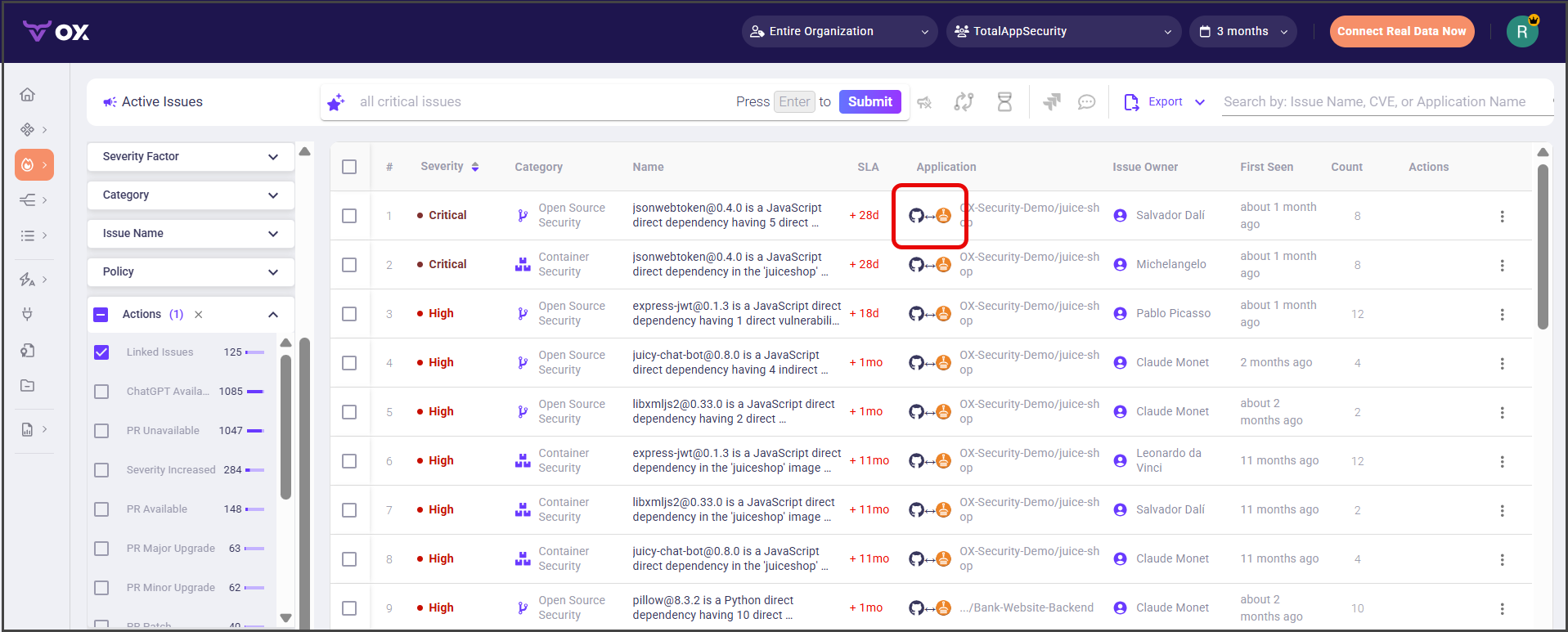Image resolution: width=1568 pixels, height=632 pixels.
Task: Open the three-dot actions menu for issue 1
Action: point(1501,216)
